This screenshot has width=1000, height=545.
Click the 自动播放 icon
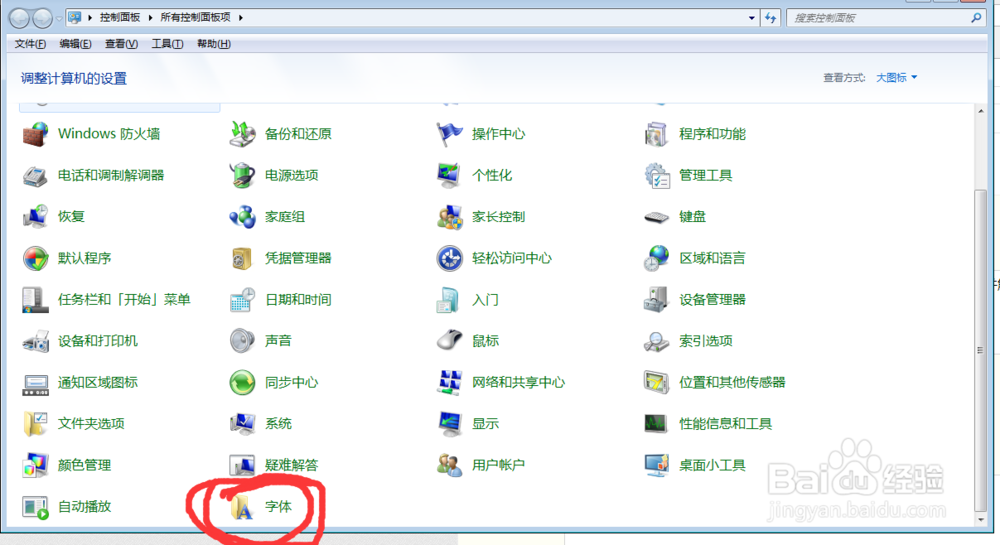tap(36, 507)
